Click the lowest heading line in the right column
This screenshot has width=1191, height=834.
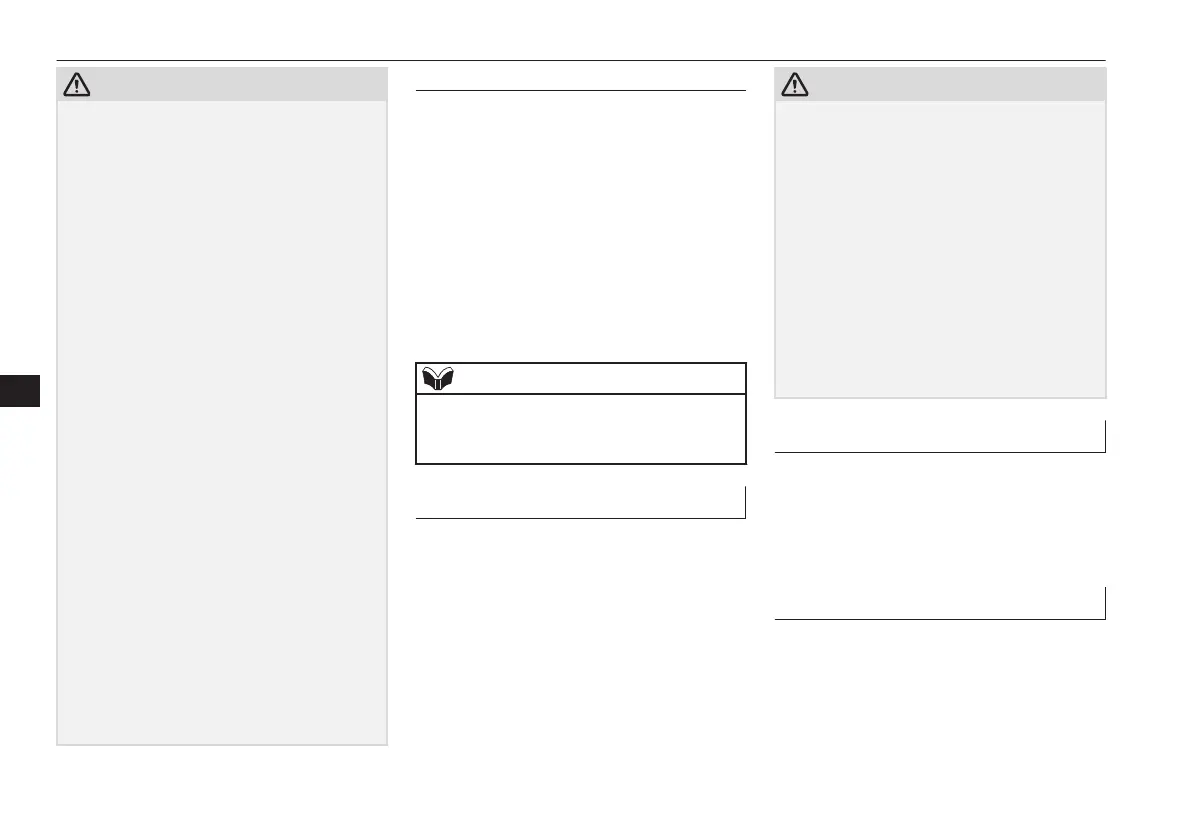pyautogui.click(x=940, y=619)
